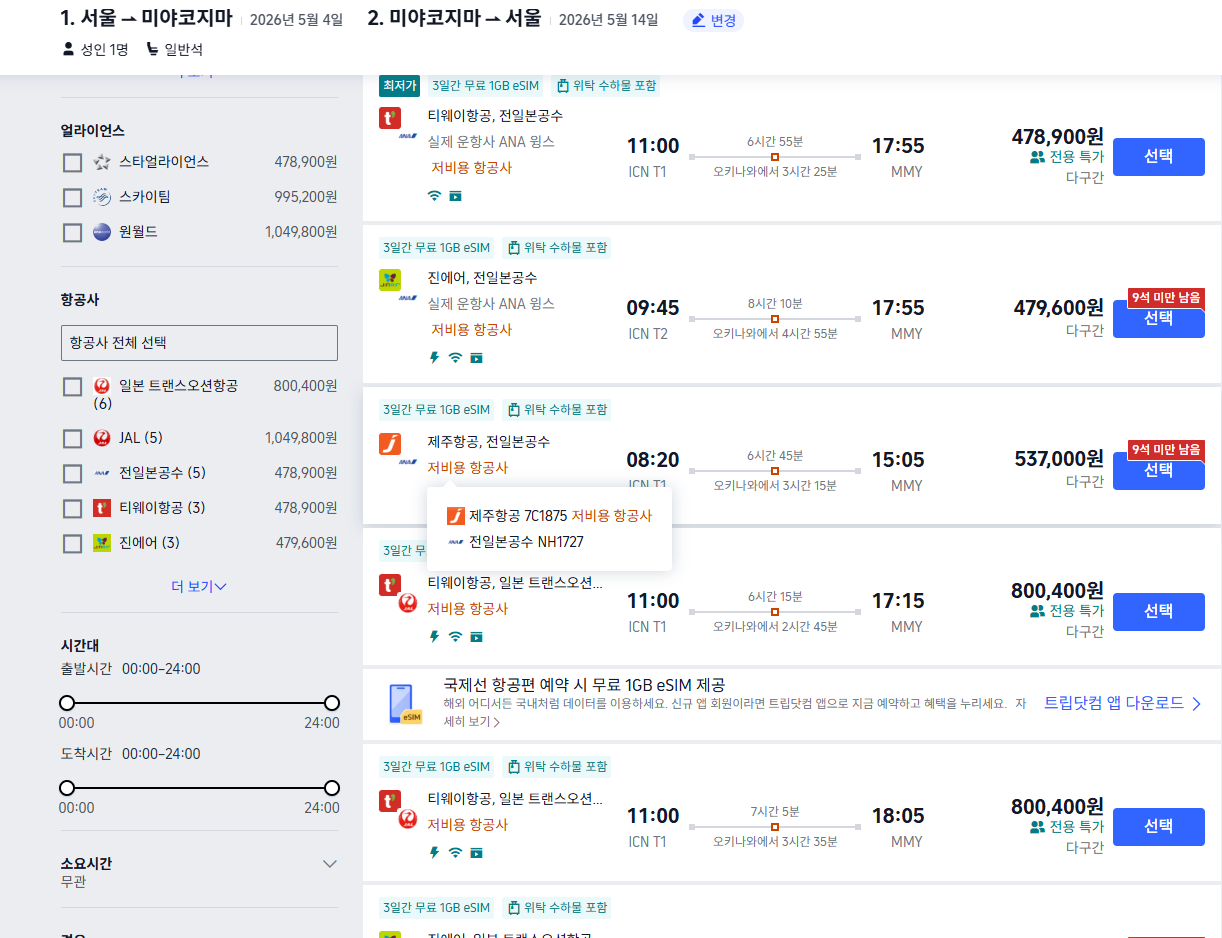Check the 스타얼라이언스 alliance filter

tap(72, 162)
